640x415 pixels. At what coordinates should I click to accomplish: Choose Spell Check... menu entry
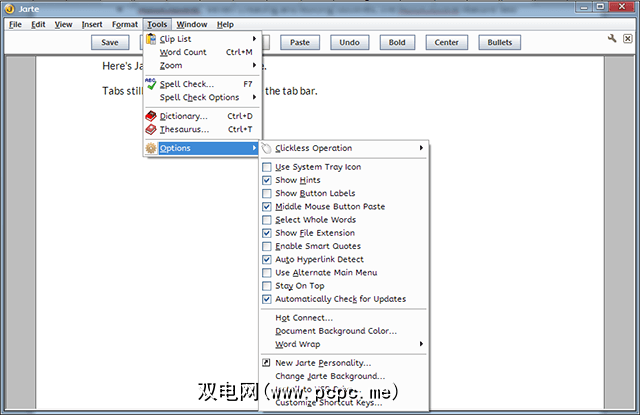202,84
